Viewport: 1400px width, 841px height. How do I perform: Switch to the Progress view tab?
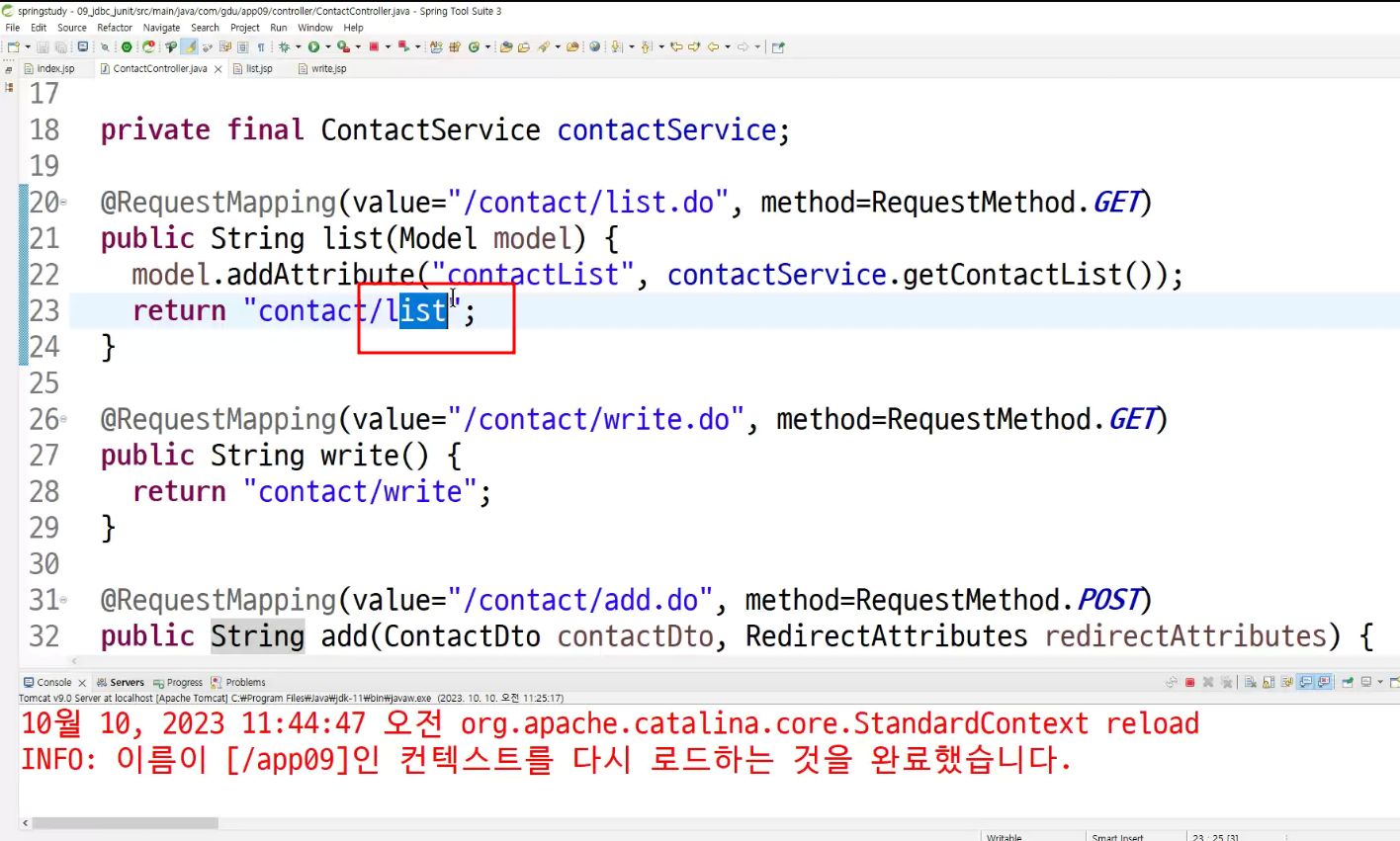click(x=178, y=682)
